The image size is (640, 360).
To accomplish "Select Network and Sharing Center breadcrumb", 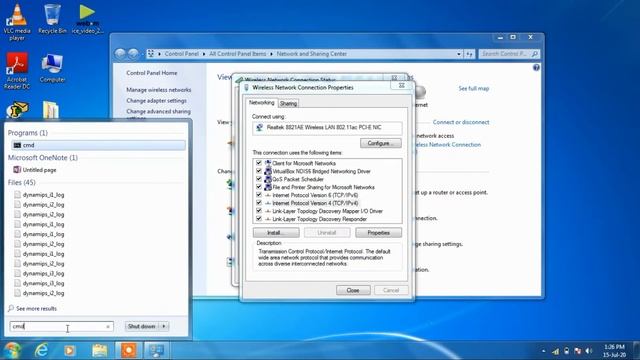I will [x=312, y=54].
